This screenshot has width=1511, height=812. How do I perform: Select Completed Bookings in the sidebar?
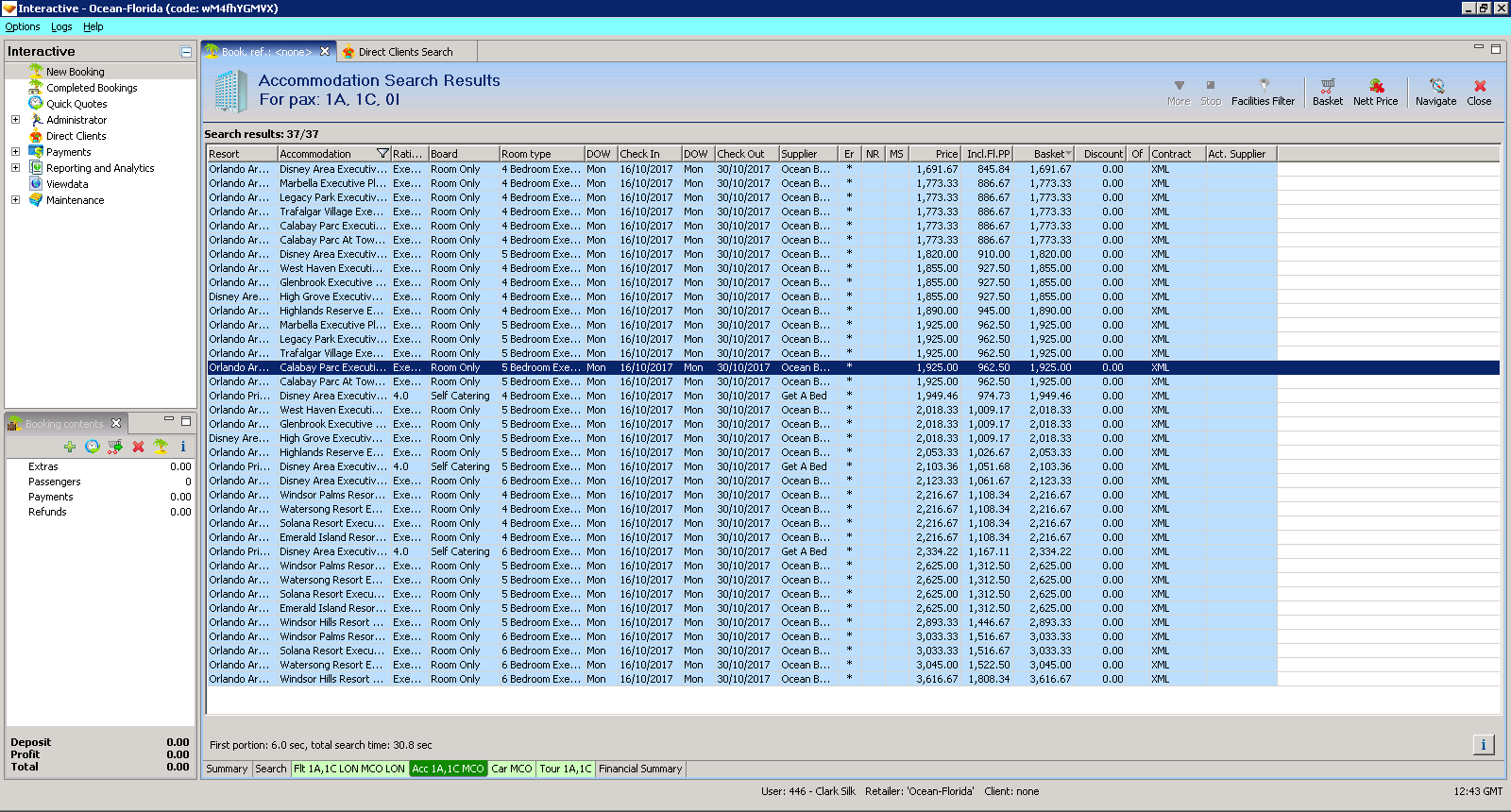pos(92,88)
